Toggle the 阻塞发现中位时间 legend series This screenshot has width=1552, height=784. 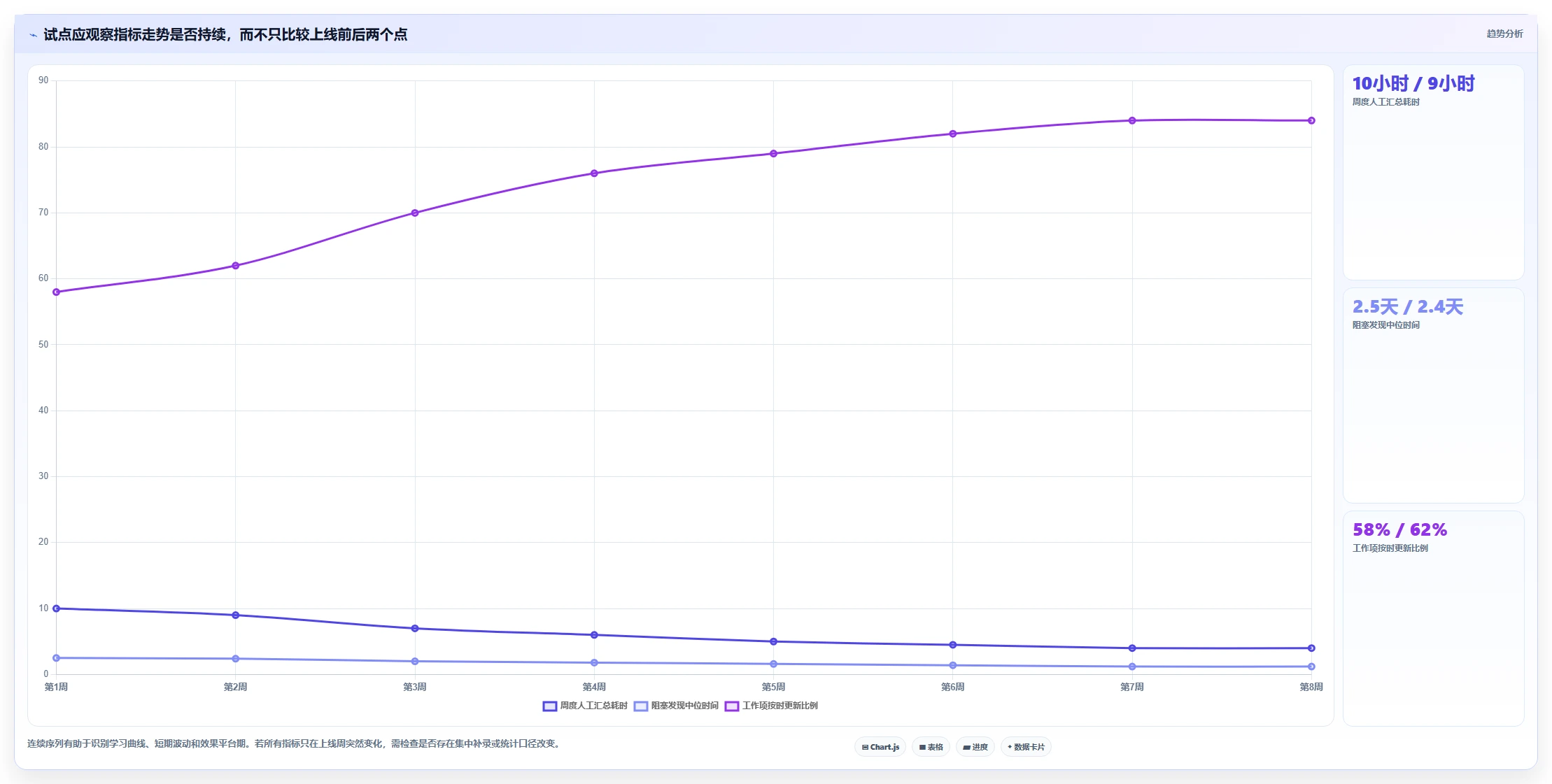pos(676,706)
